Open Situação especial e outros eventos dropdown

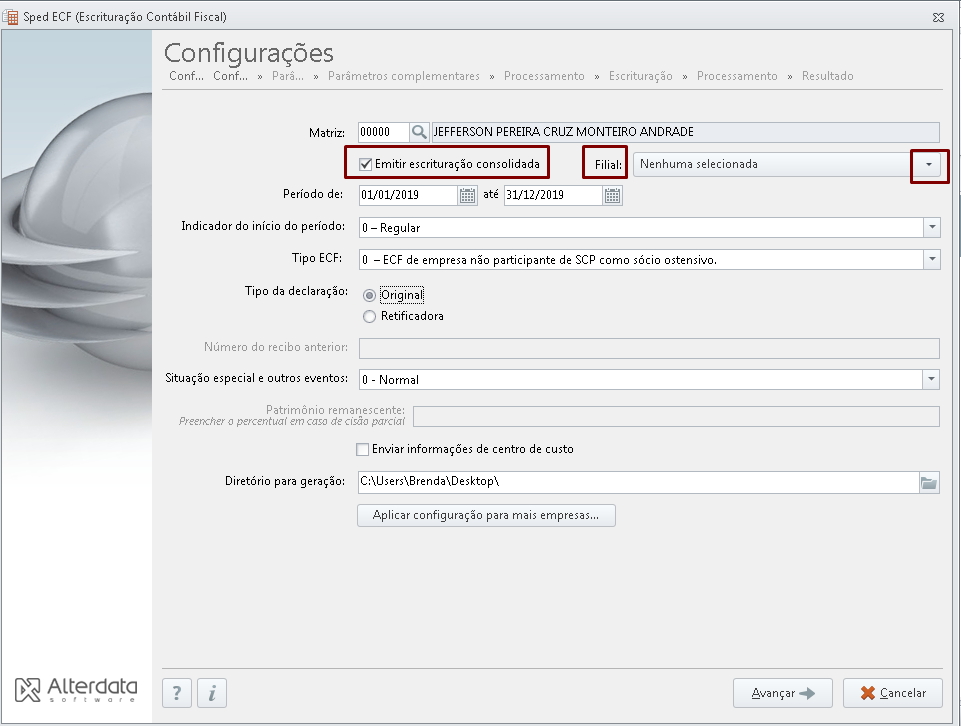[931, 379]
